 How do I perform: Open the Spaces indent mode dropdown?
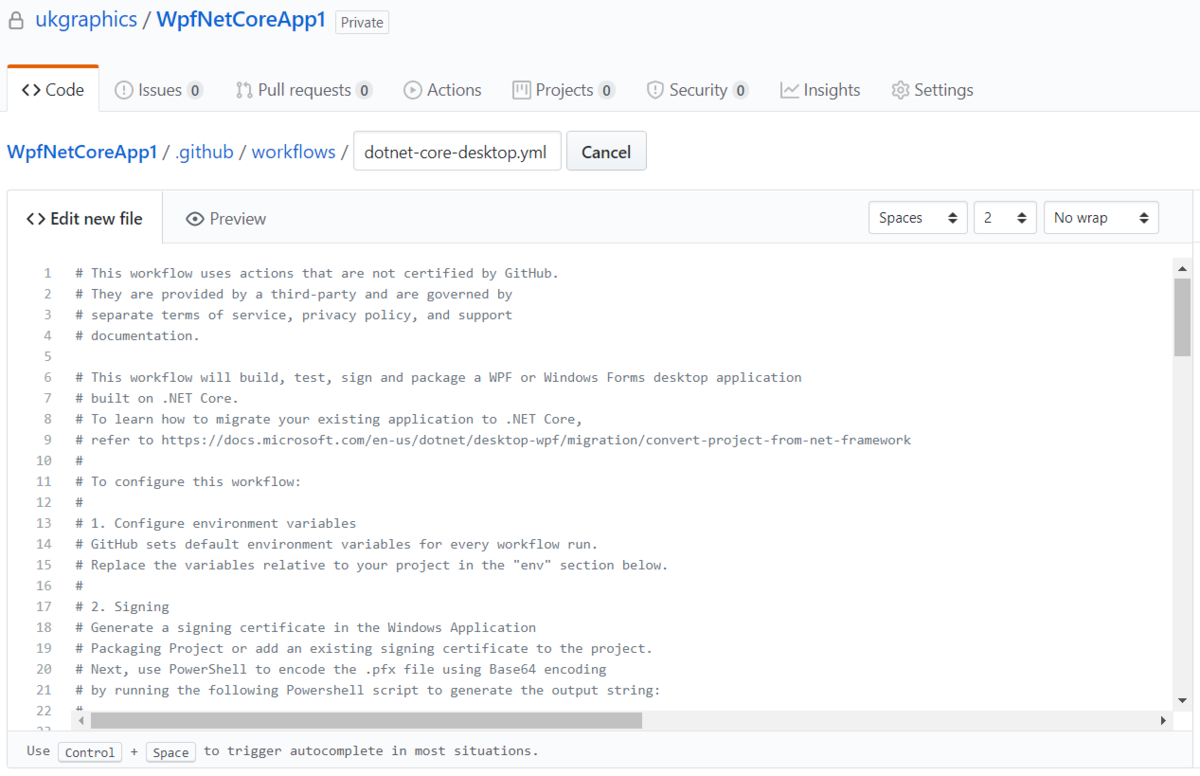pyautogui.click(x=918, y=218)
